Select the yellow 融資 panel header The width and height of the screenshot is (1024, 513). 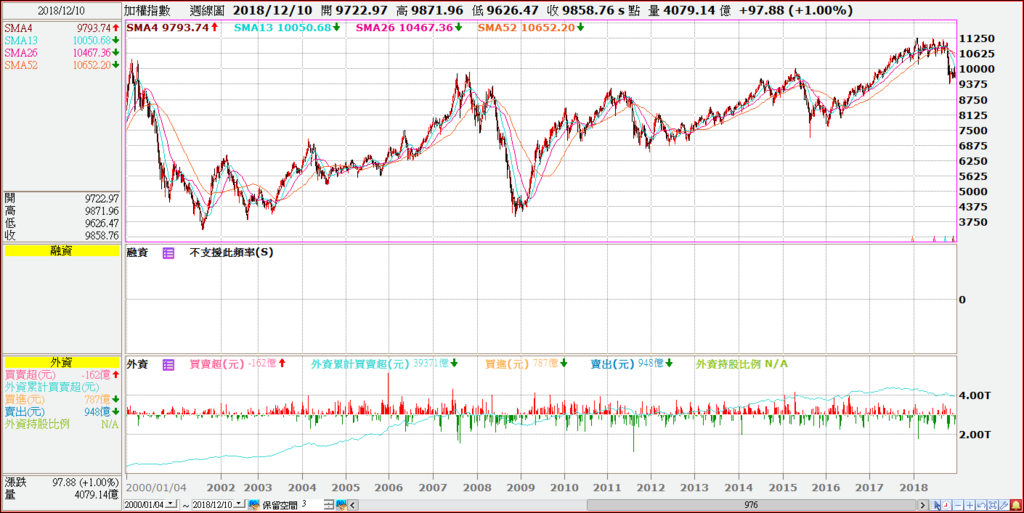[61, 251]
